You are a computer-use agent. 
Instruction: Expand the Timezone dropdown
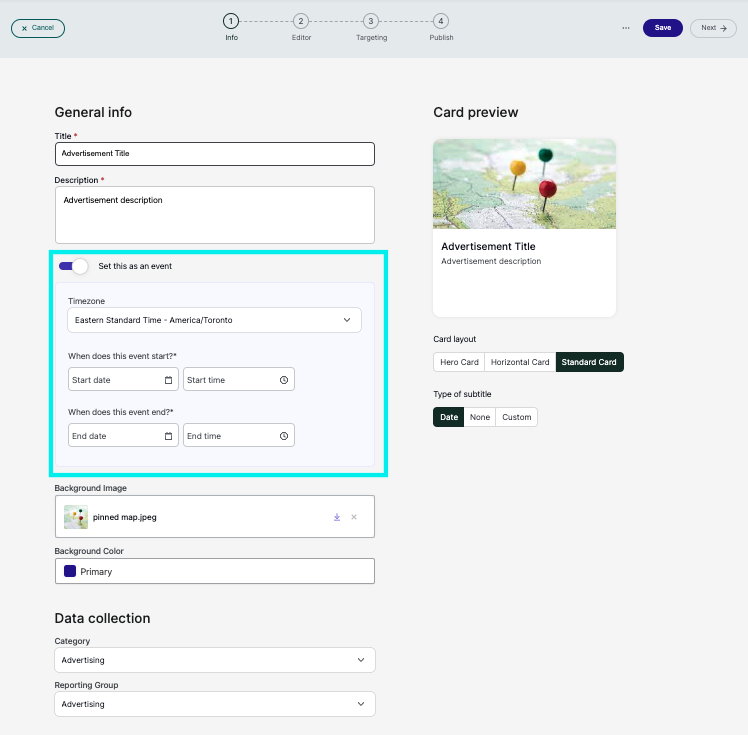[215, 320]
